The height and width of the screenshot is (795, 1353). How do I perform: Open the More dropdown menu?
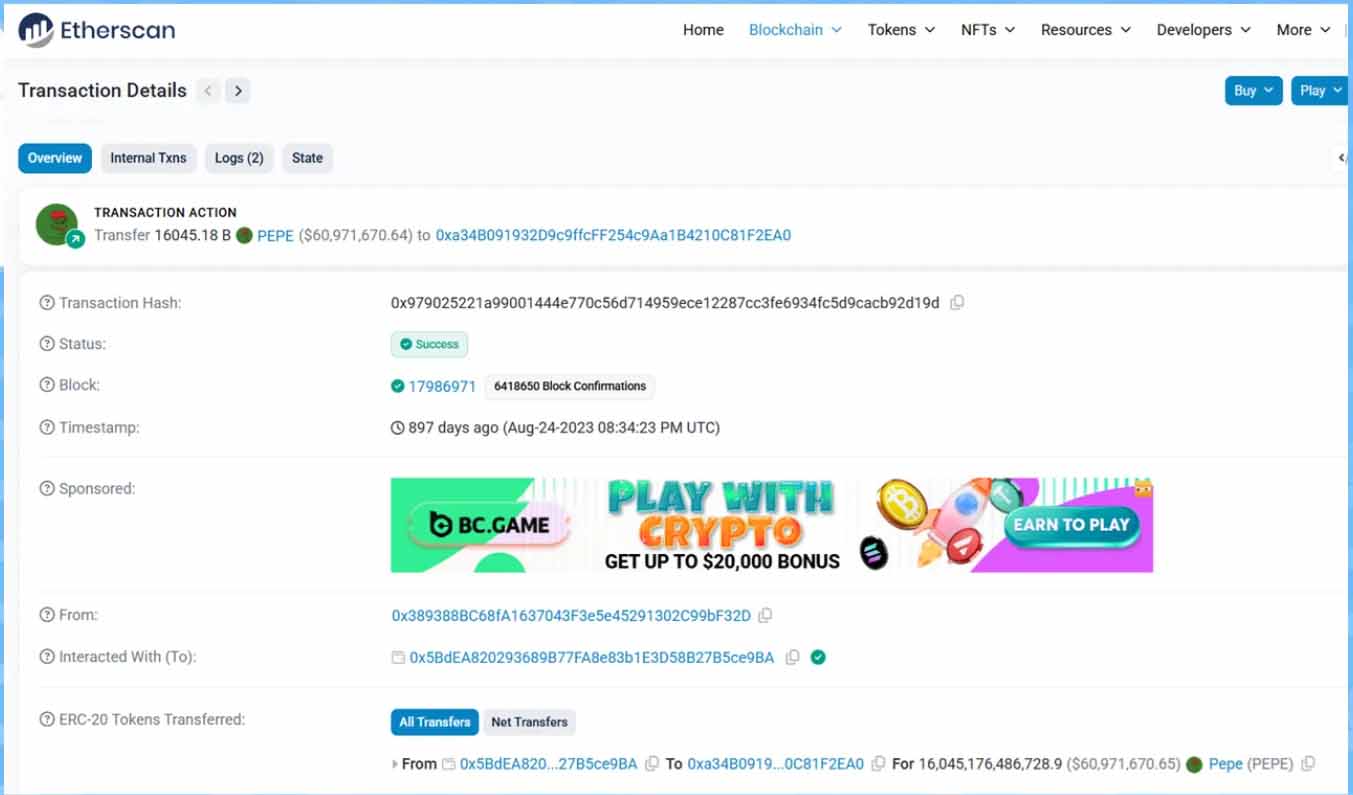pyautogui.click(x=1304, y=30)
